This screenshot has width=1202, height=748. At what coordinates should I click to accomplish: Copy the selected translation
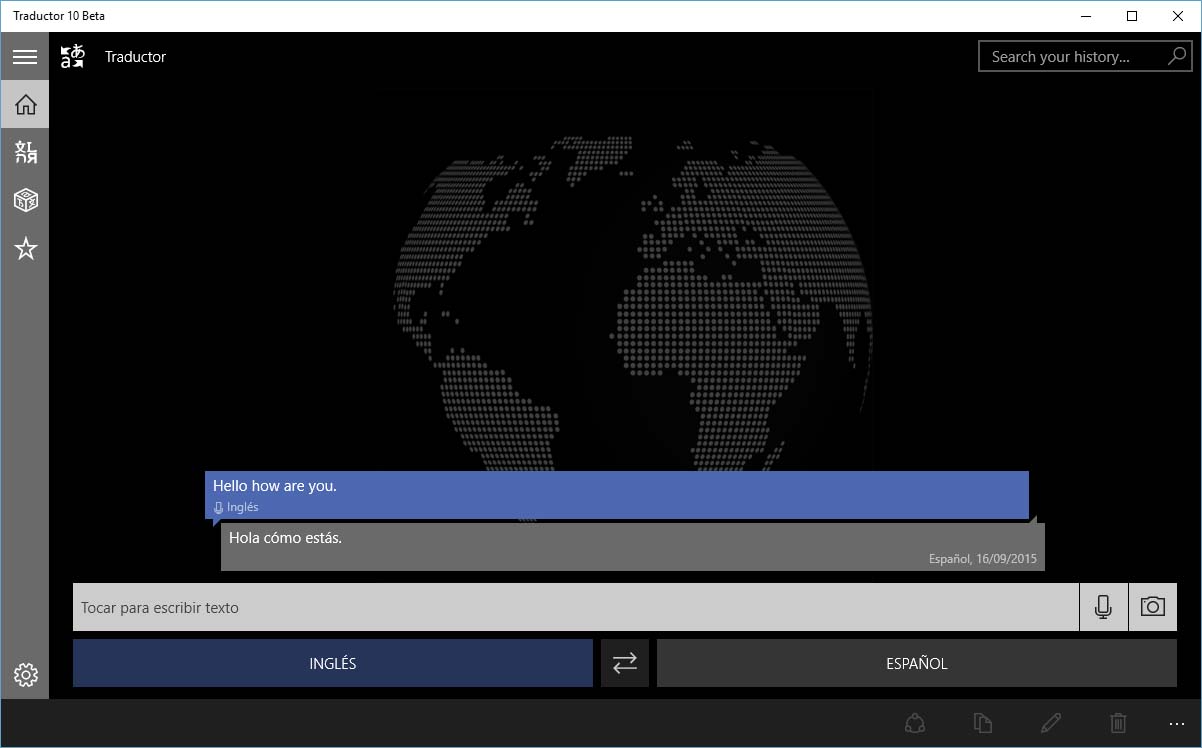(x=982, y=723)
